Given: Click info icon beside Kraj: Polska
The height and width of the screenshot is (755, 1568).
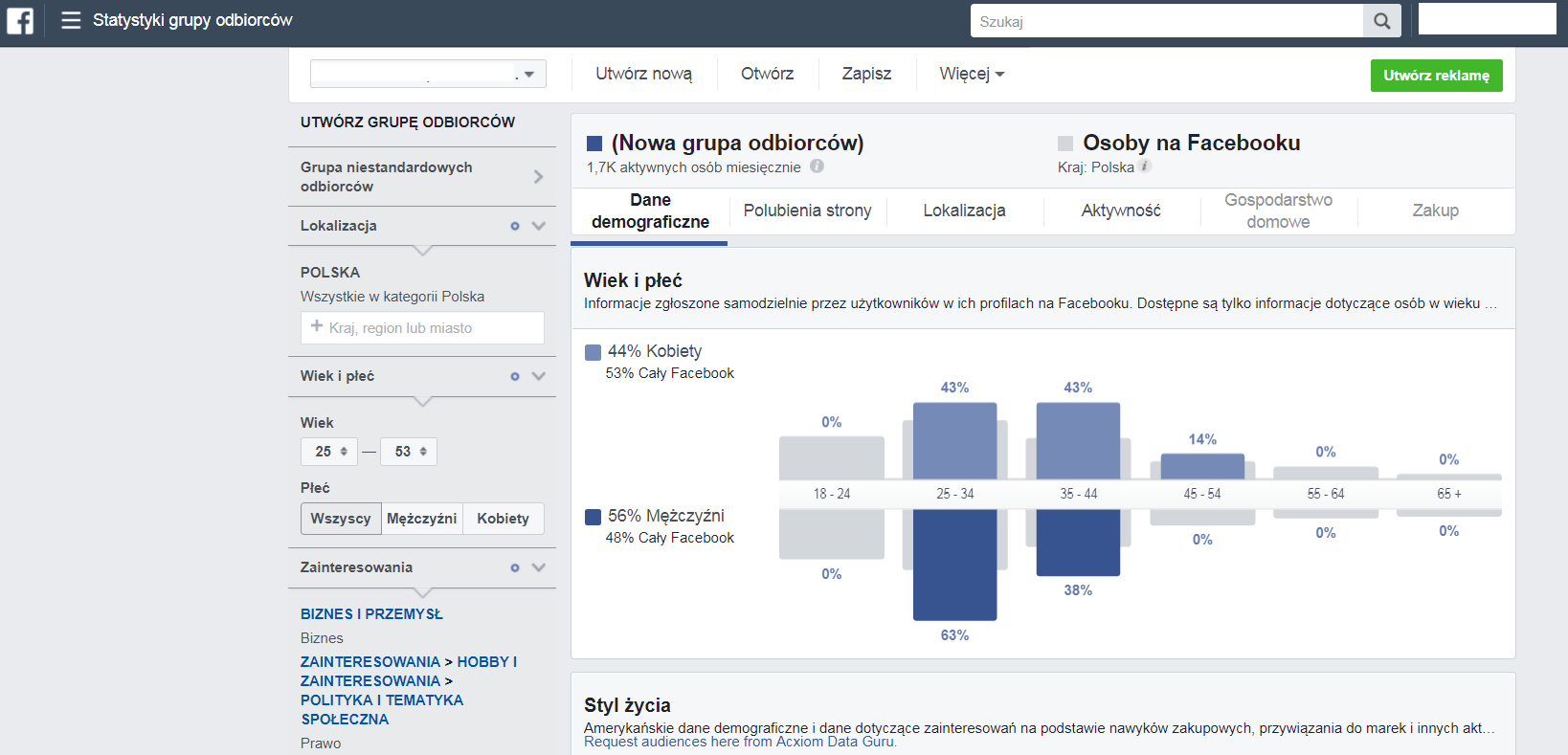Looking at the screenshot, I should 1145,166.
